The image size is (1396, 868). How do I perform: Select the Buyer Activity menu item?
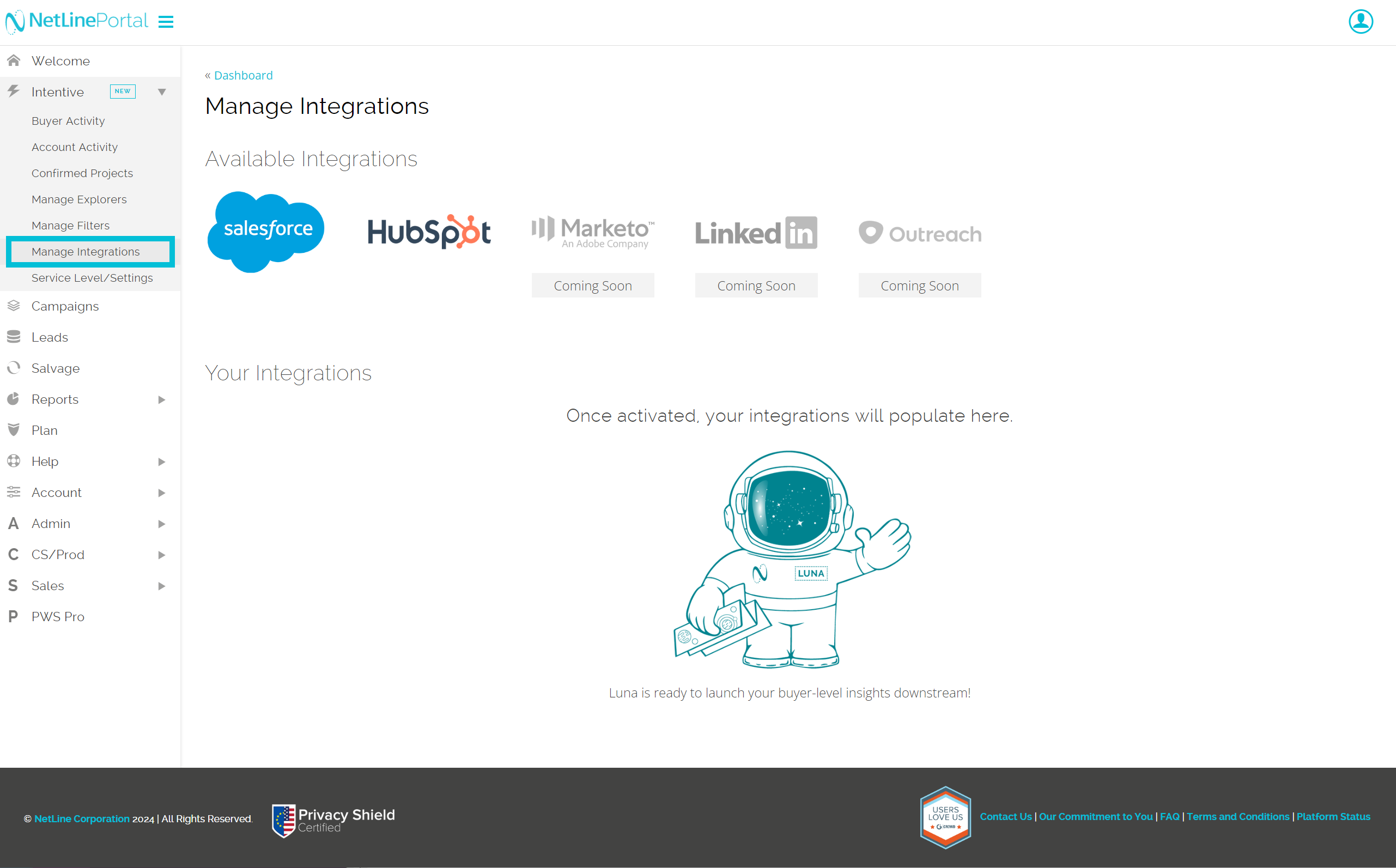(67, 120)
